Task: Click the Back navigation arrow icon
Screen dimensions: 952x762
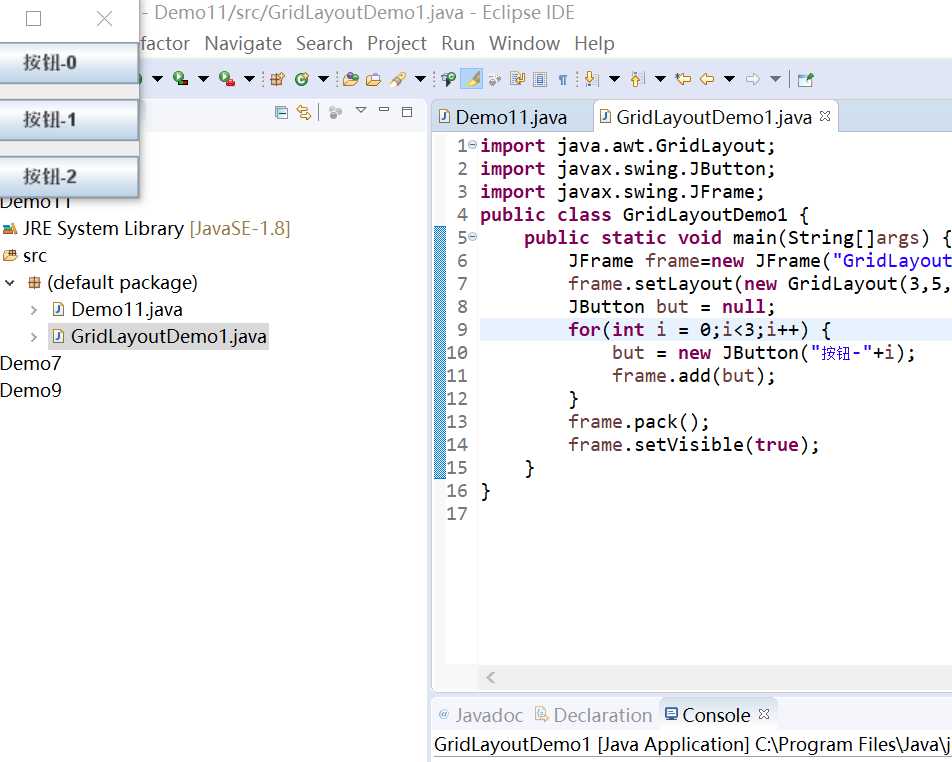Action: pos(707,79)
